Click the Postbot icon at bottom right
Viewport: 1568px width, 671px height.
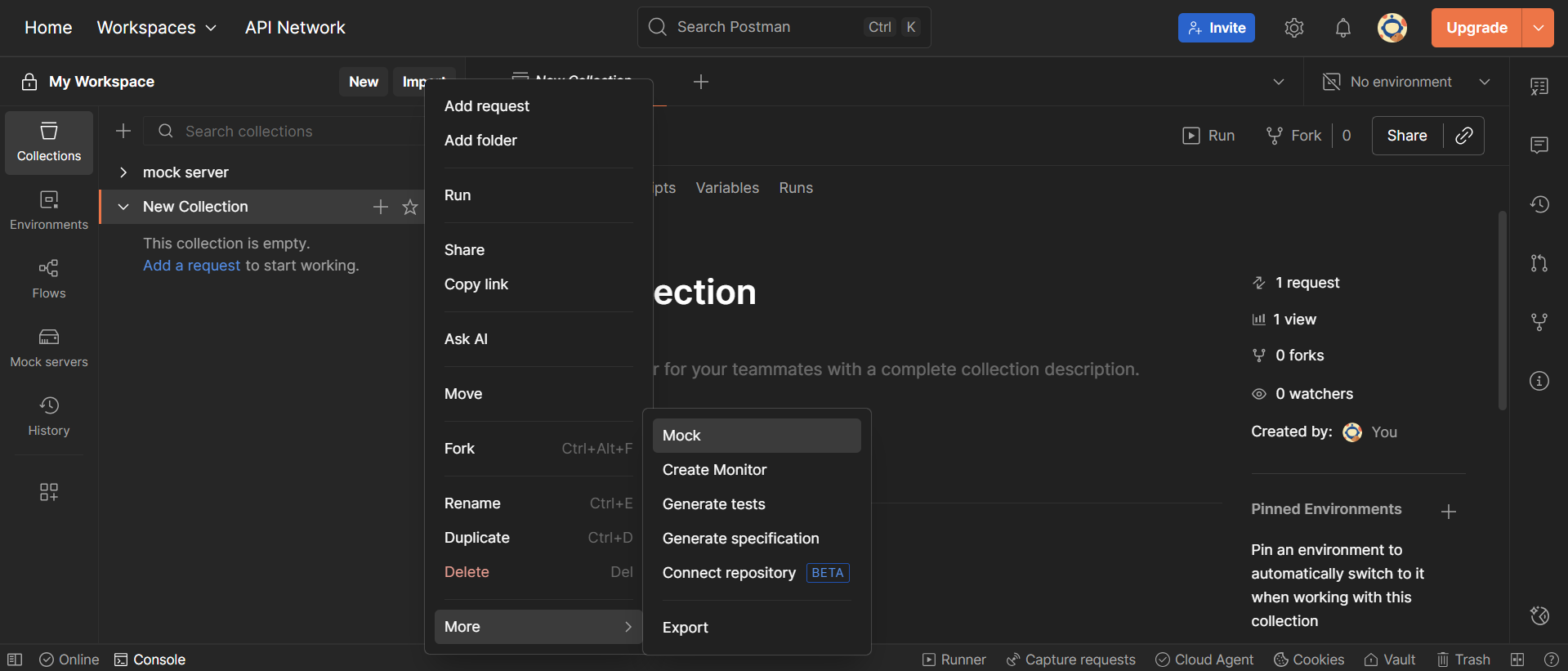(x=1539, y=615)
